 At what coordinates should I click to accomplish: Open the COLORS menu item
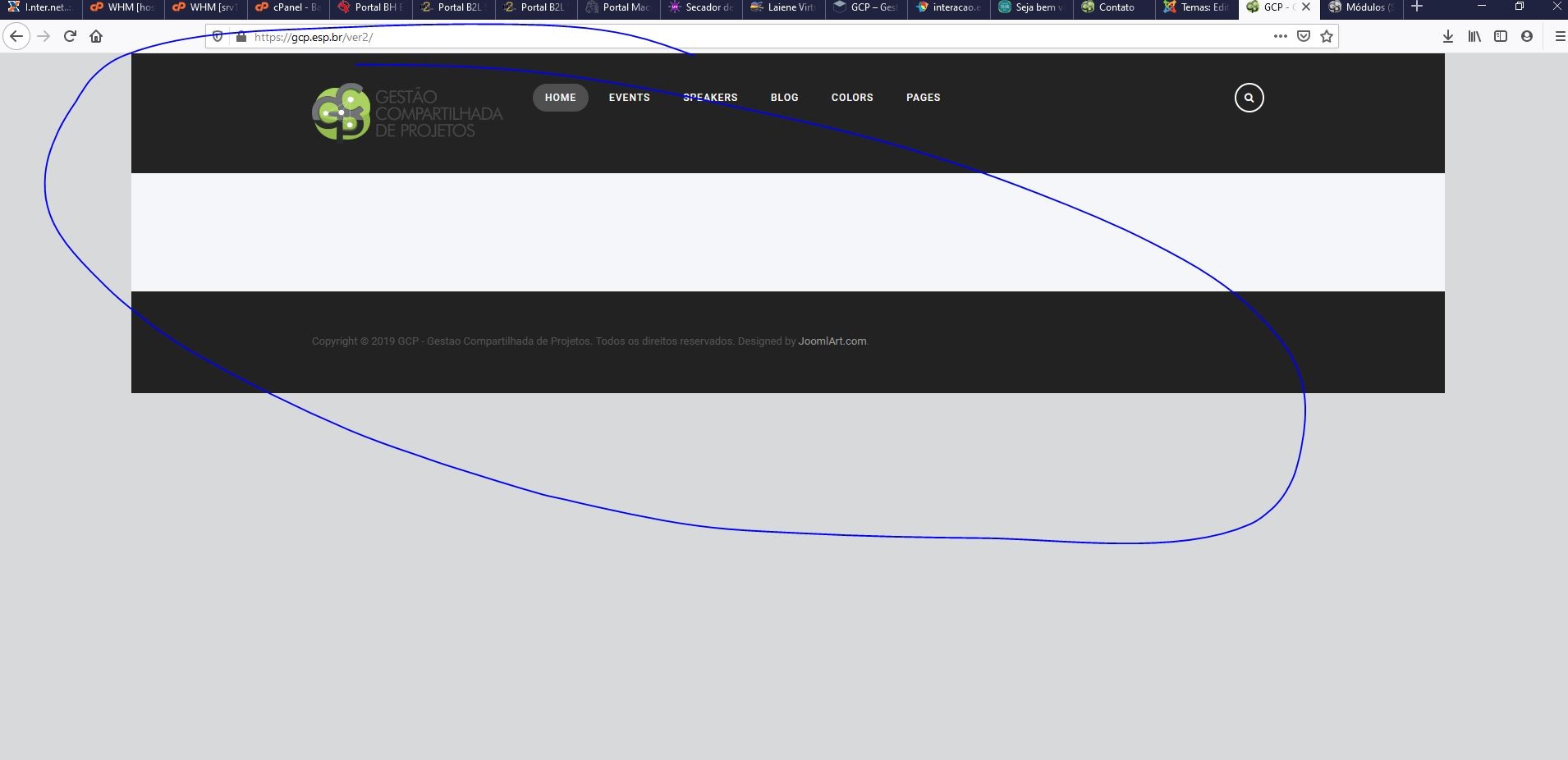(x=852, y=98)
